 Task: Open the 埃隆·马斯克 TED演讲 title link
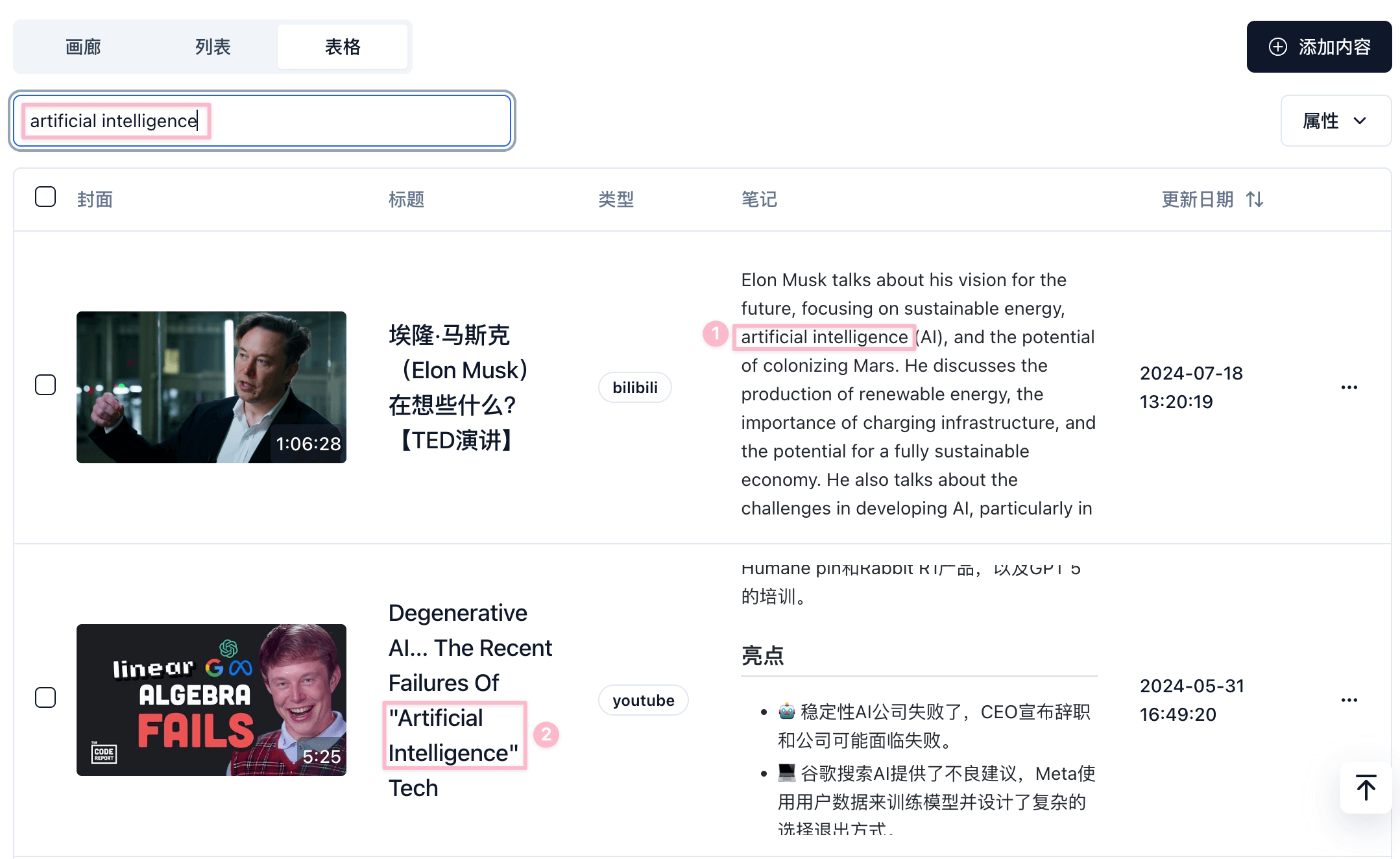pyautogui.click(x=458, y=387)
